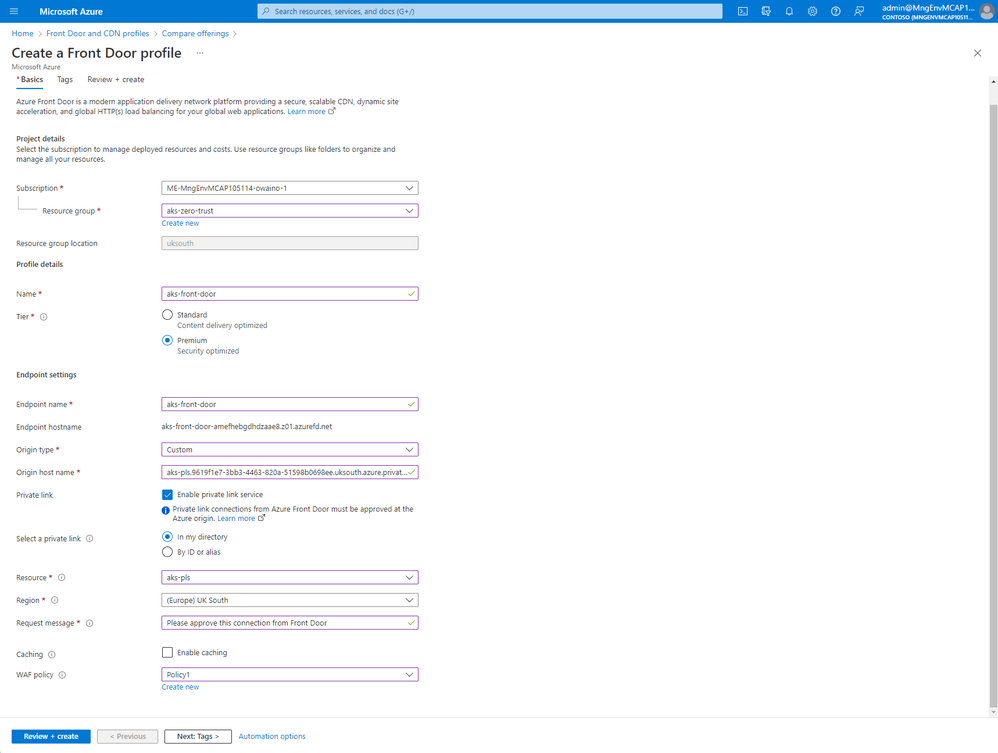Close the Create a Front Door profile blade
The image size is (998, 753).
(978, 53)
